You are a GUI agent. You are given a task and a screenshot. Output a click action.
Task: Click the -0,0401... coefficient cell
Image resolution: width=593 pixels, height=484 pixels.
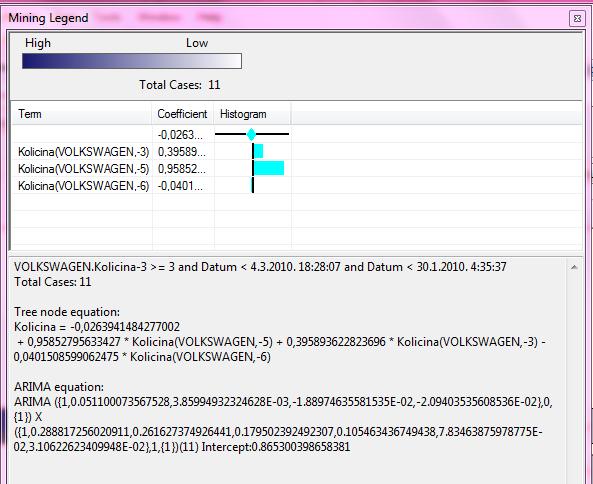180,186
